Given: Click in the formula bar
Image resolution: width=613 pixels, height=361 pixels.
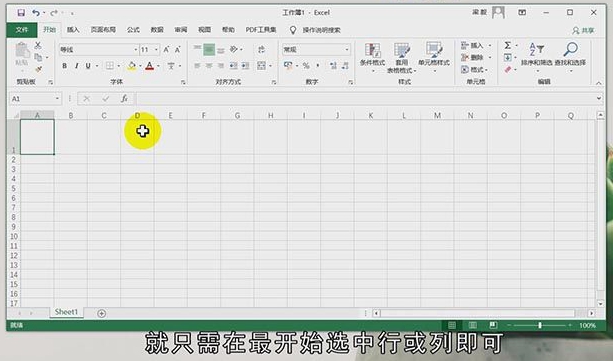Looking at the screenshot, I should pyautogui.click(x=366, y=99).
